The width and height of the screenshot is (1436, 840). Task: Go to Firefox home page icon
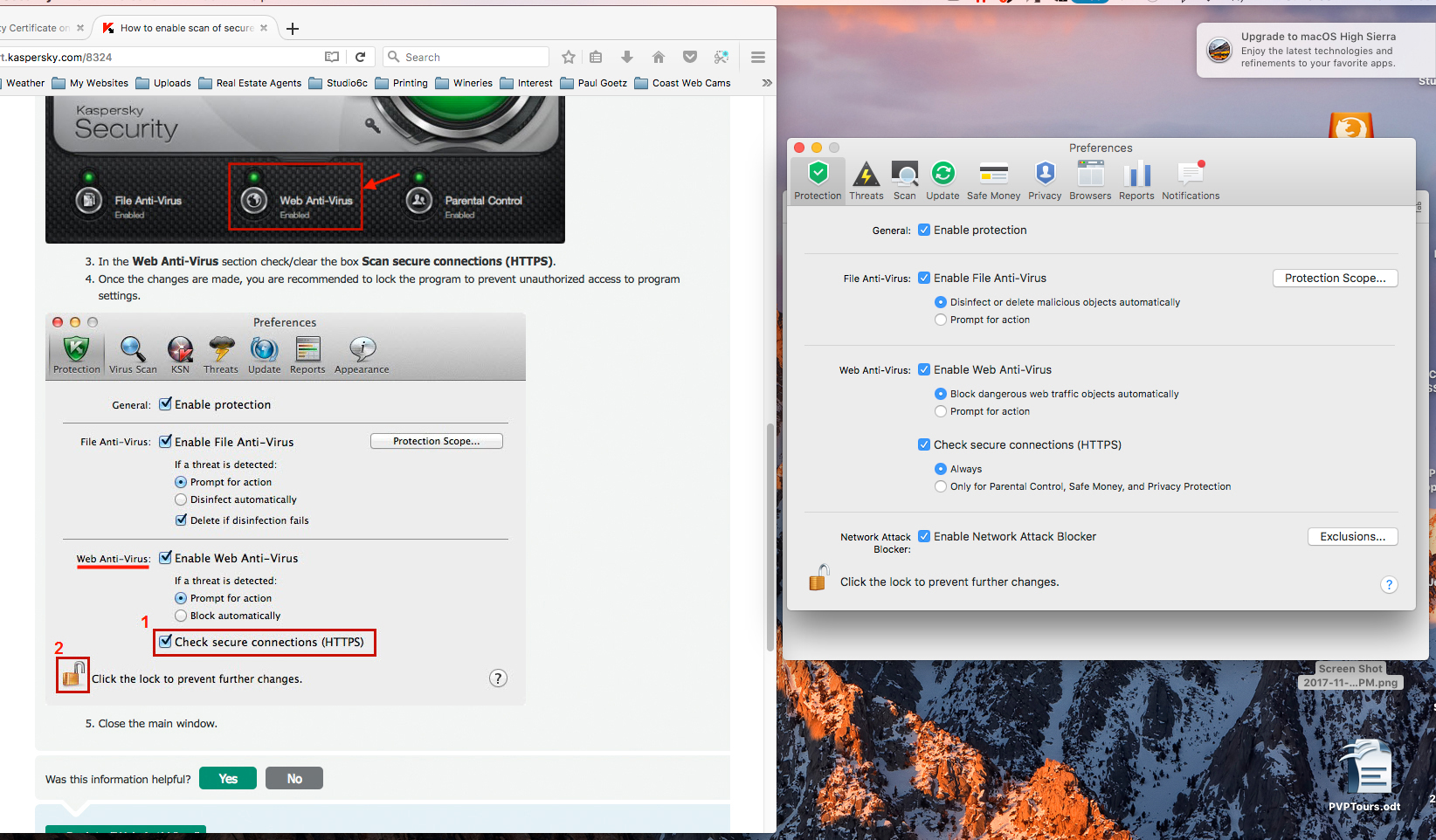click(x=659, y=57)
